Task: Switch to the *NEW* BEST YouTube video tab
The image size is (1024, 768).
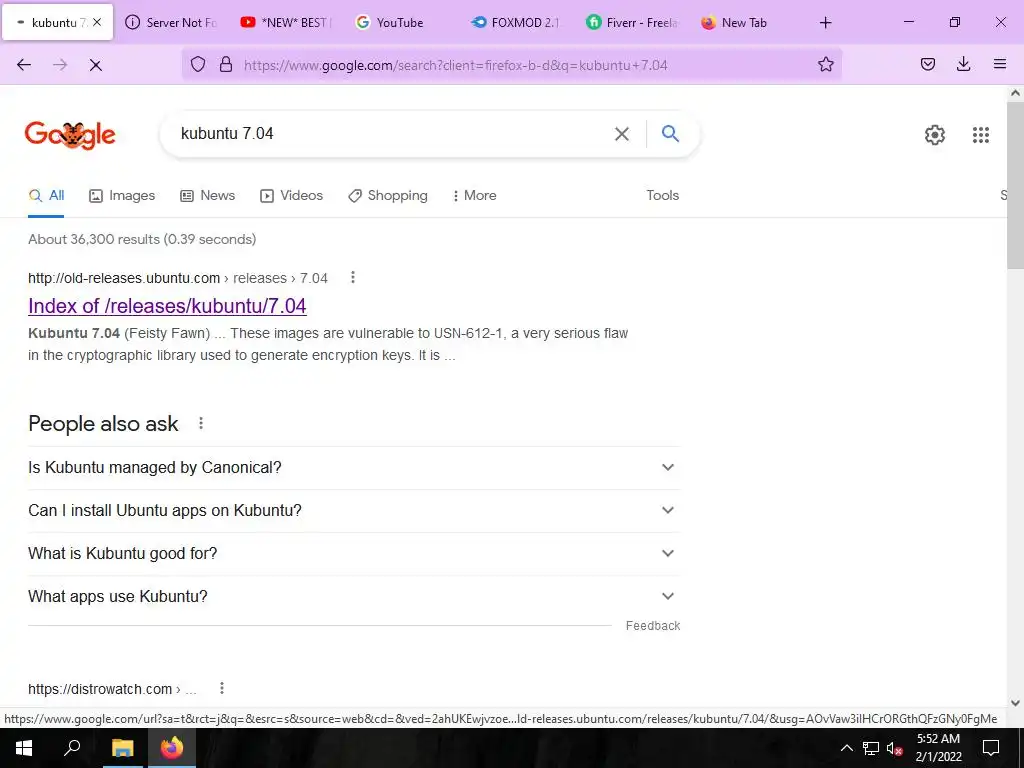Action: click(x=287, y=22)
